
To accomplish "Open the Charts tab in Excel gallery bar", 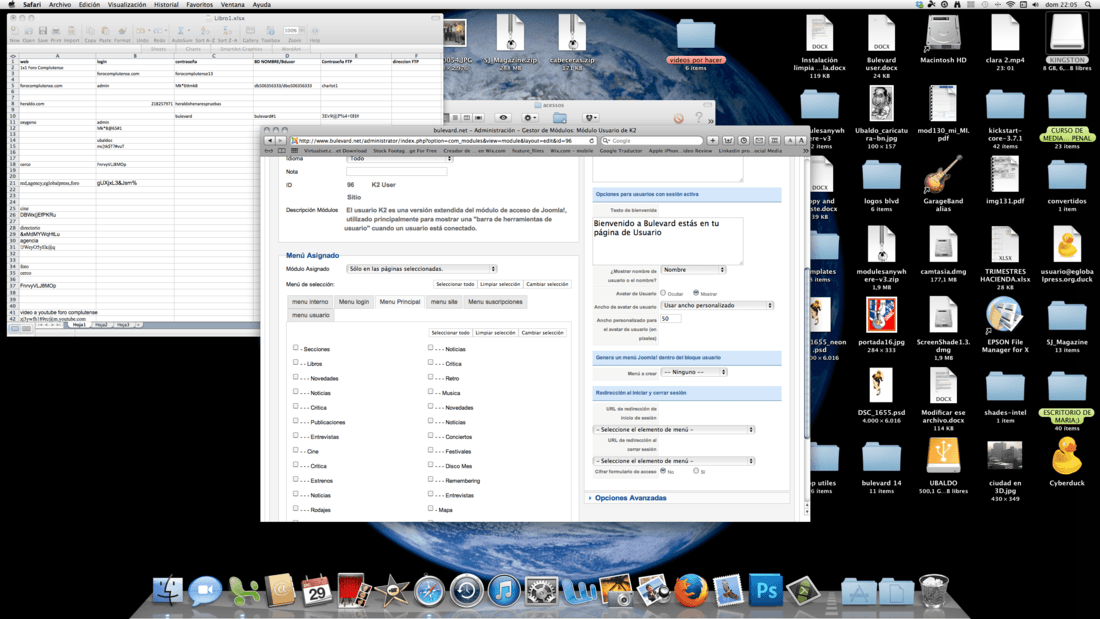I will pyautogui.click(x=193, y=49).
